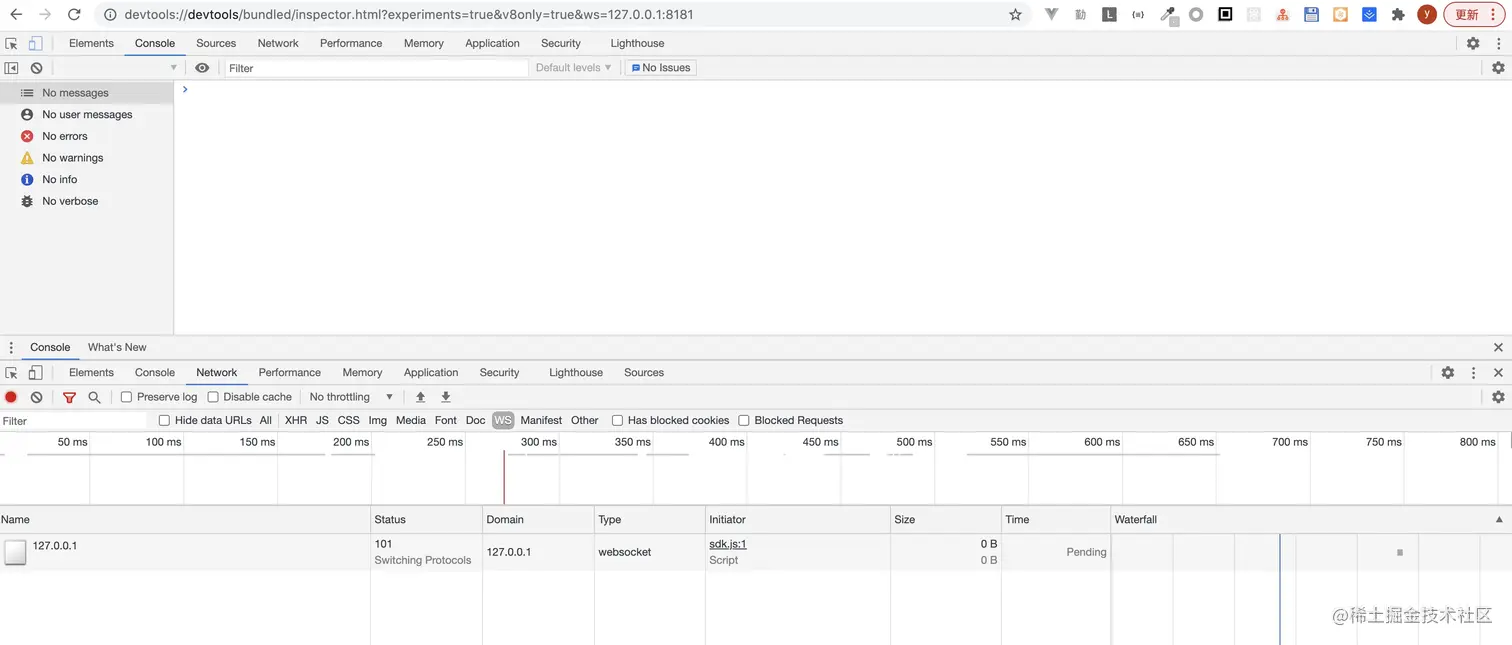This screenshot has width=1512, height=645.
Task: Toggle device toolbar in top DevTools
Action: point(35,43)
